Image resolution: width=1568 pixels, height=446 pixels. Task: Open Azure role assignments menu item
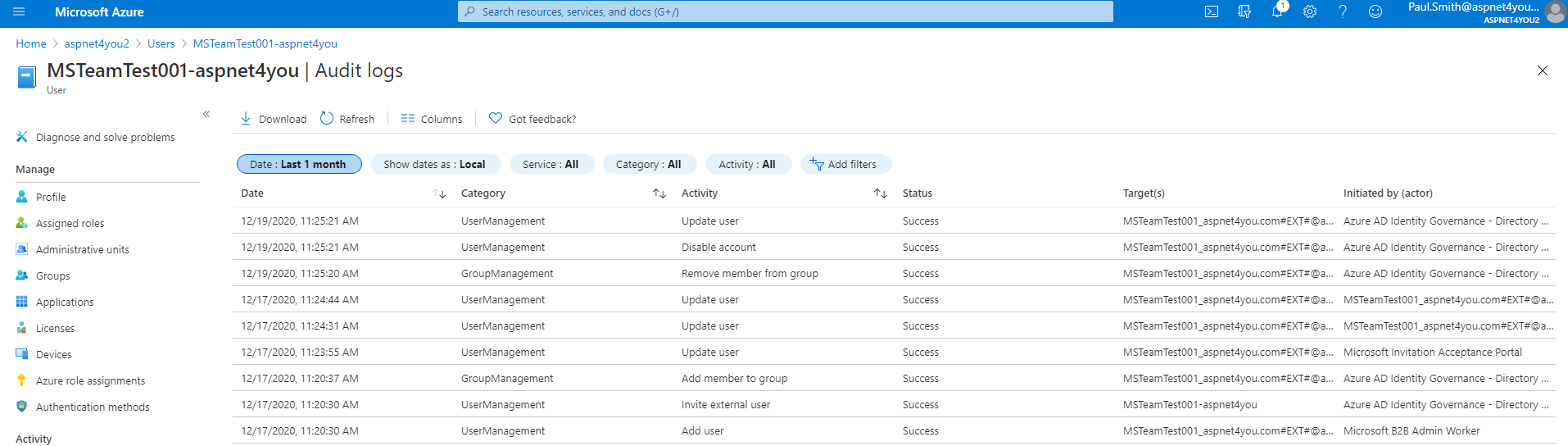click(90, 380)
